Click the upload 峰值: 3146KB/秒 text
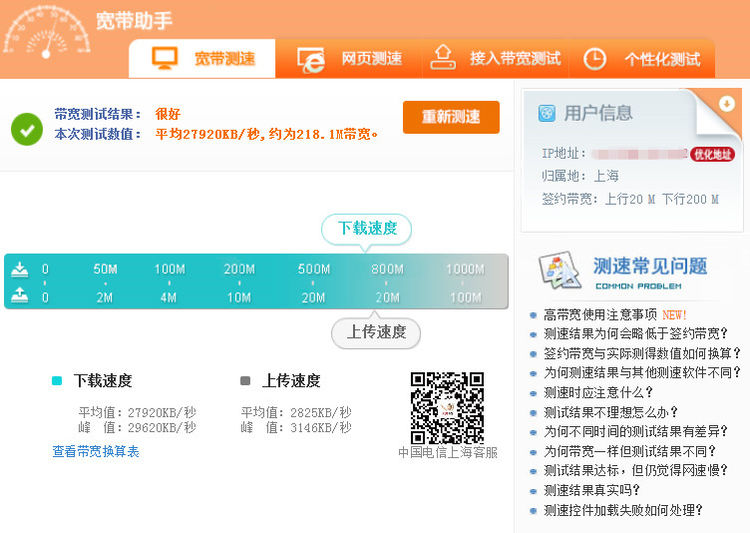 click(296, 427)
